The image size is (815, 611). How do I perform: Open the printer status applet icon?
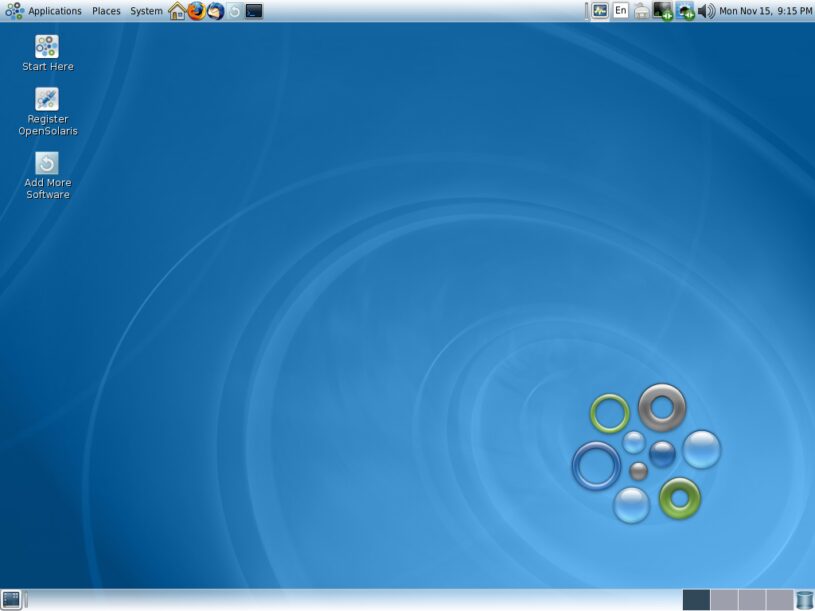click(x=641, y=10)
